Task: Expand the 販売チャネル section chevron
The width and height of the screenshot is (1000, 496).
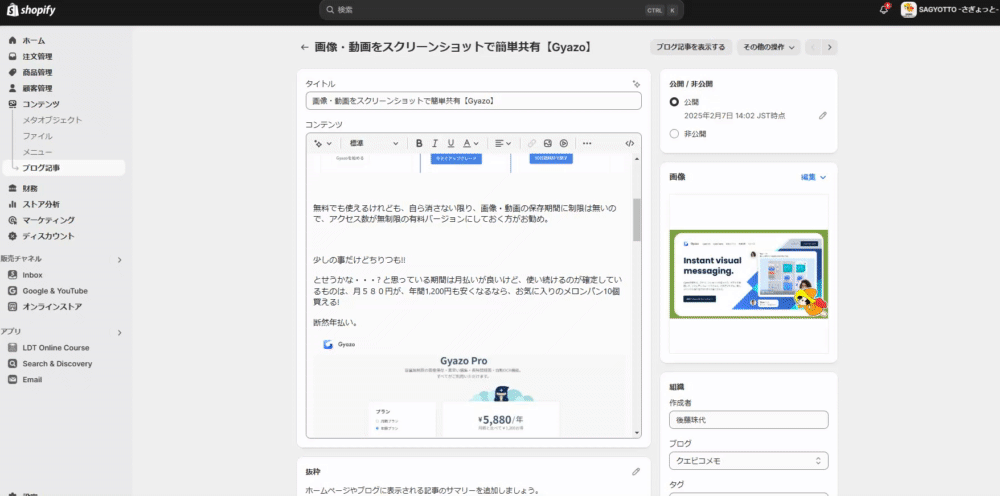Action: (x=119, y=259)
